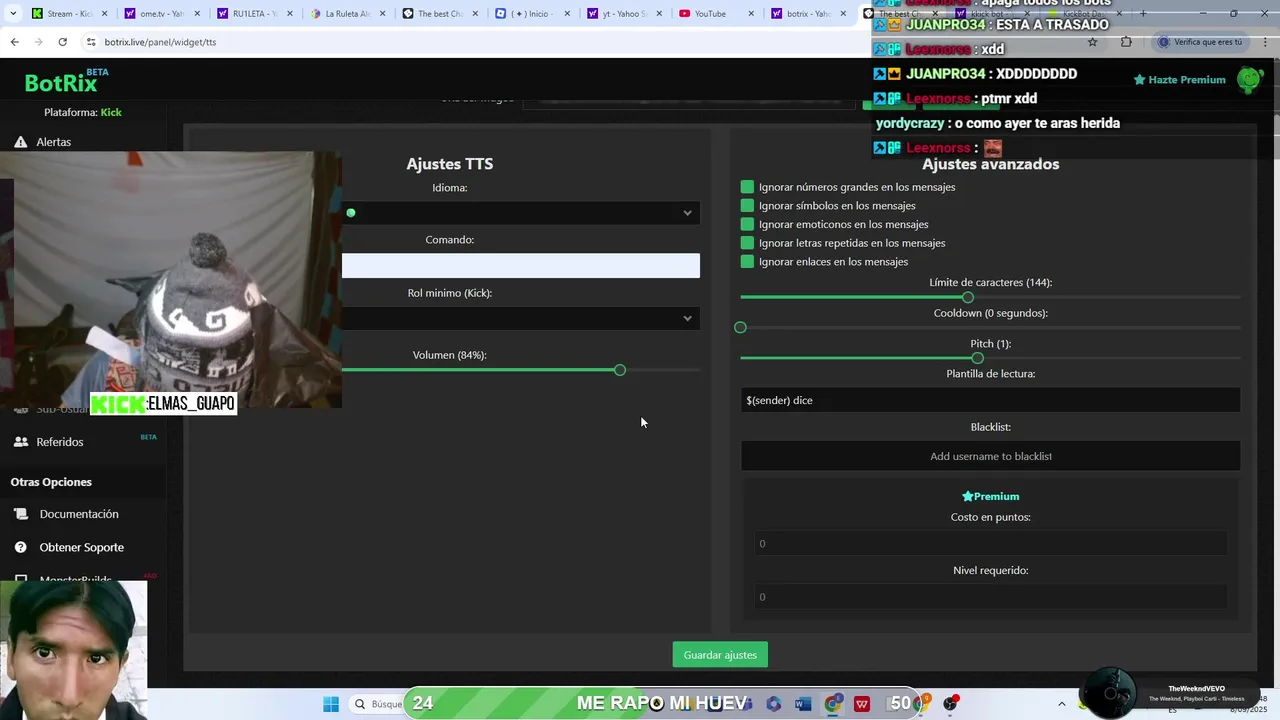Click Guardar ajustes button
1280x720 pixels.
click(720, 655)
